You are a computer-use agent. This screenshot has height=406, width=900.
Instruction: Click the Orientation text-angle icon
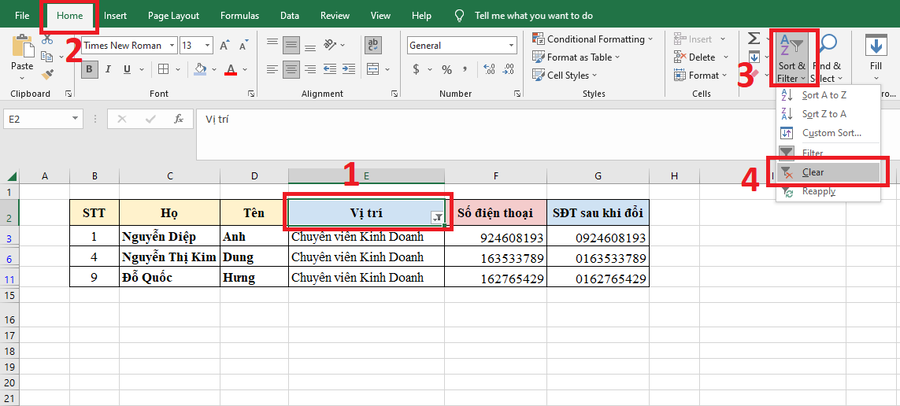(x=330, y=44)
